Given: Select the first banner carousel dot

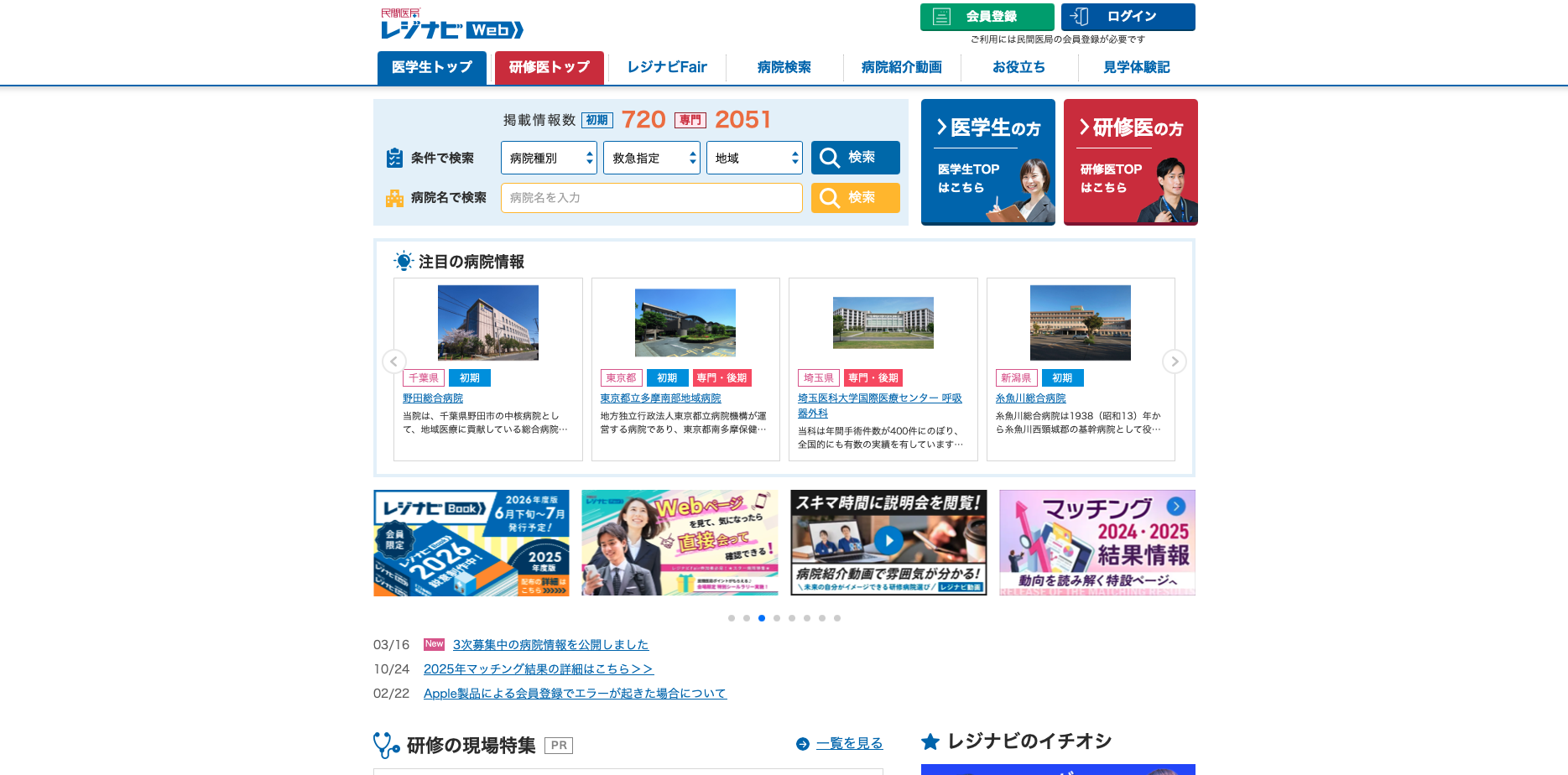Looking at the screenshot, I should [732, 618].
